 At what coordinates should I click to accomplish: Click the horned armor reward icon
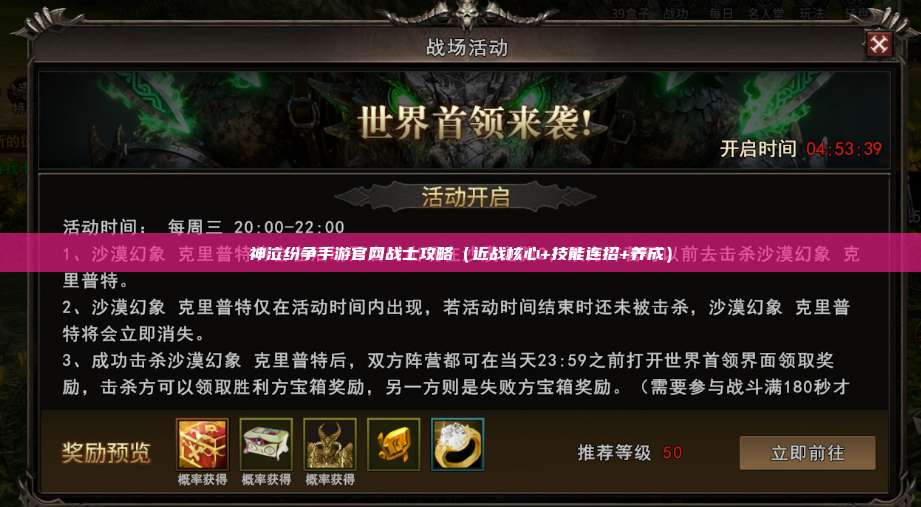[330, 444]
